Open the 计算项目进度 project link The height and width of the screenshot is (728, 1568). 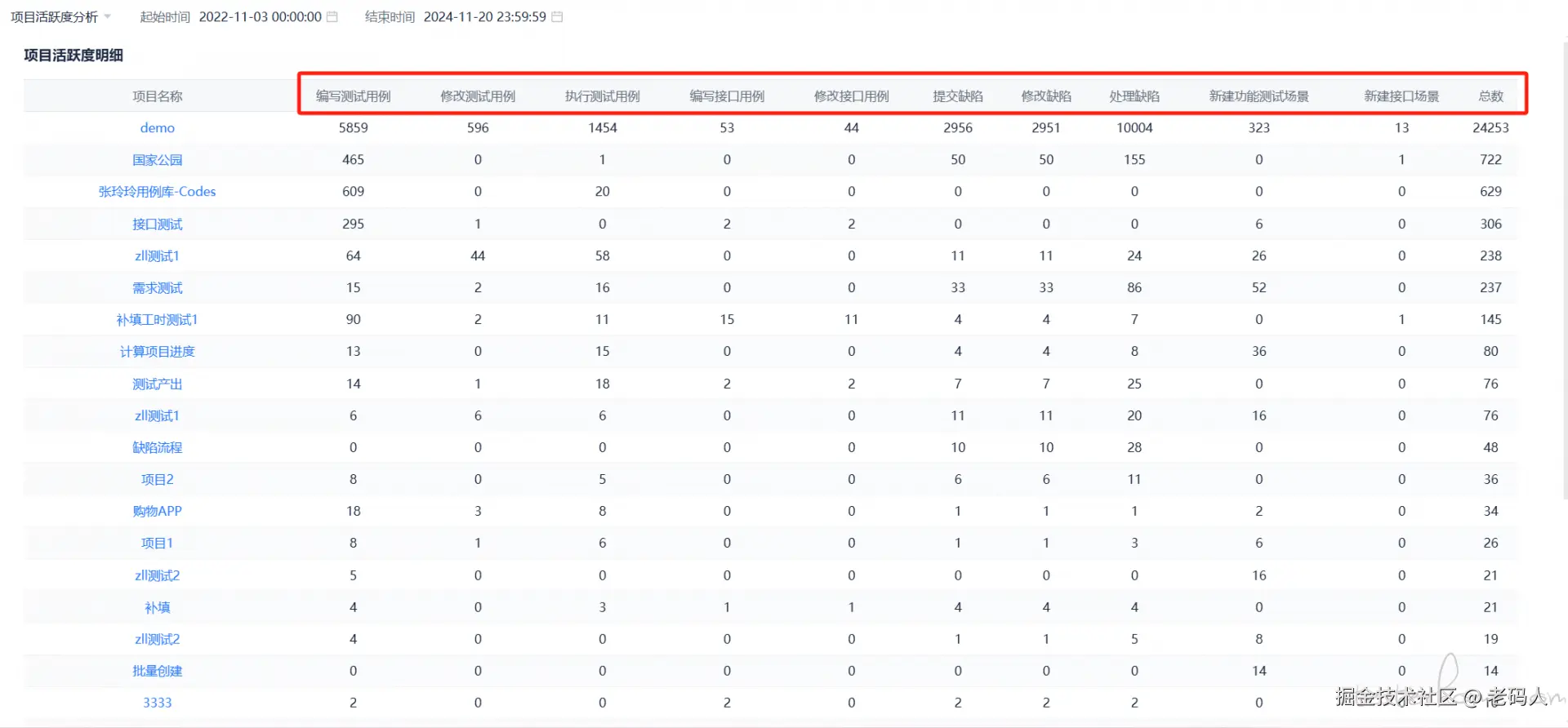click(x=157, y=352)
